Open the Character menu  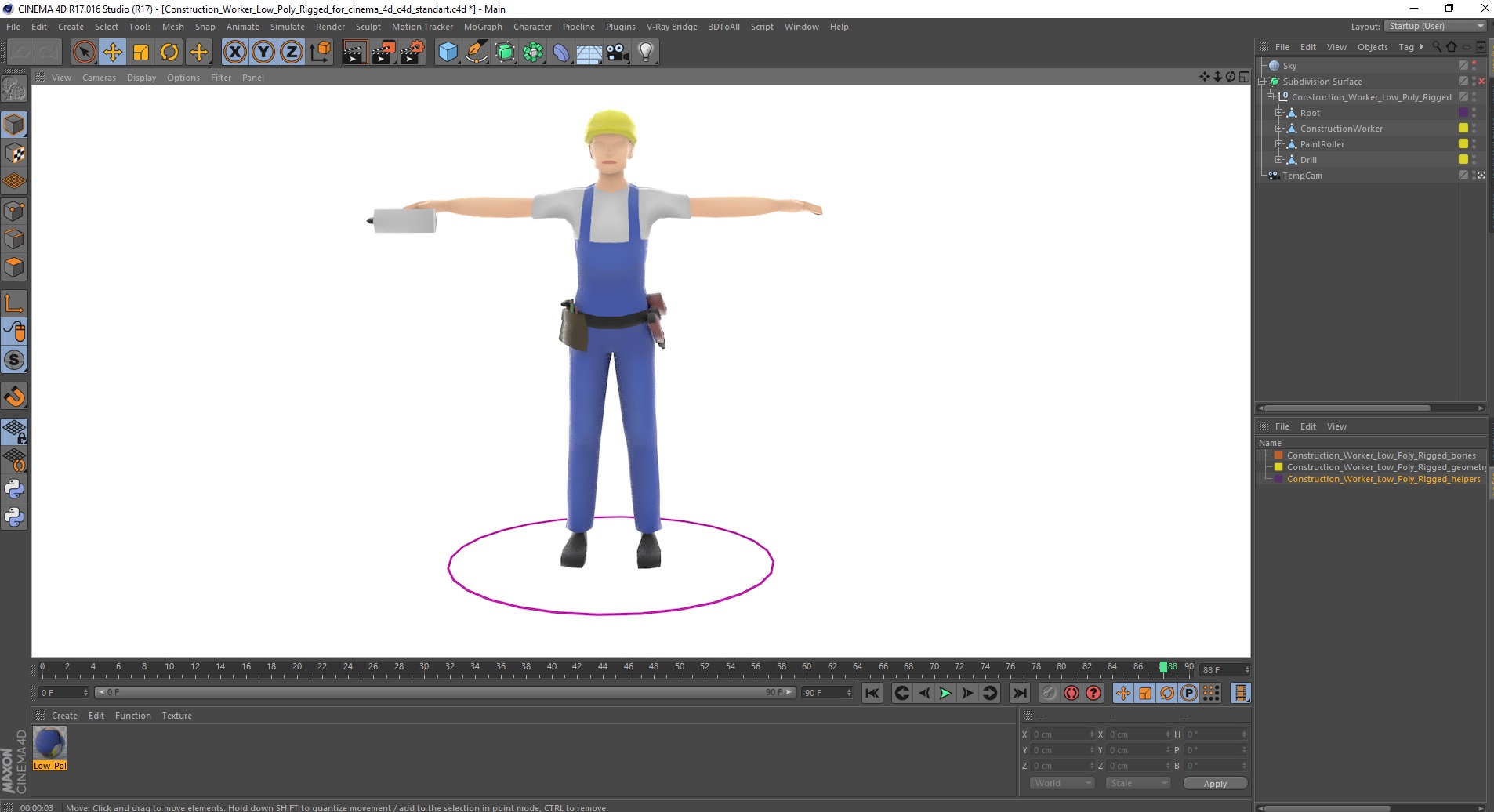coord(532,27)
